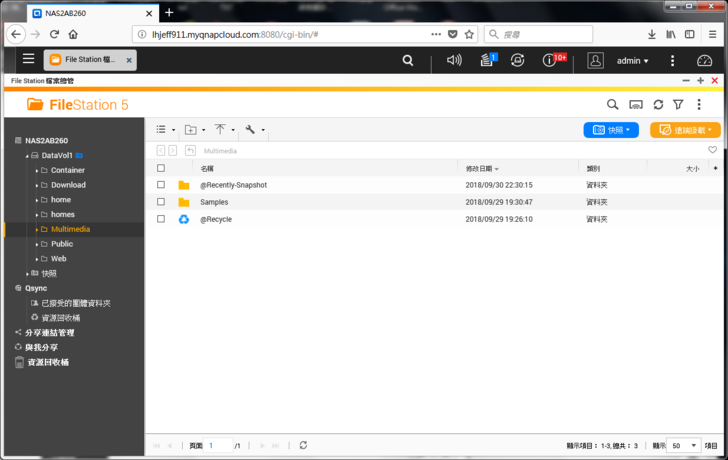
Task: Click the volume control speaker icon
Action: pos(454,61)
